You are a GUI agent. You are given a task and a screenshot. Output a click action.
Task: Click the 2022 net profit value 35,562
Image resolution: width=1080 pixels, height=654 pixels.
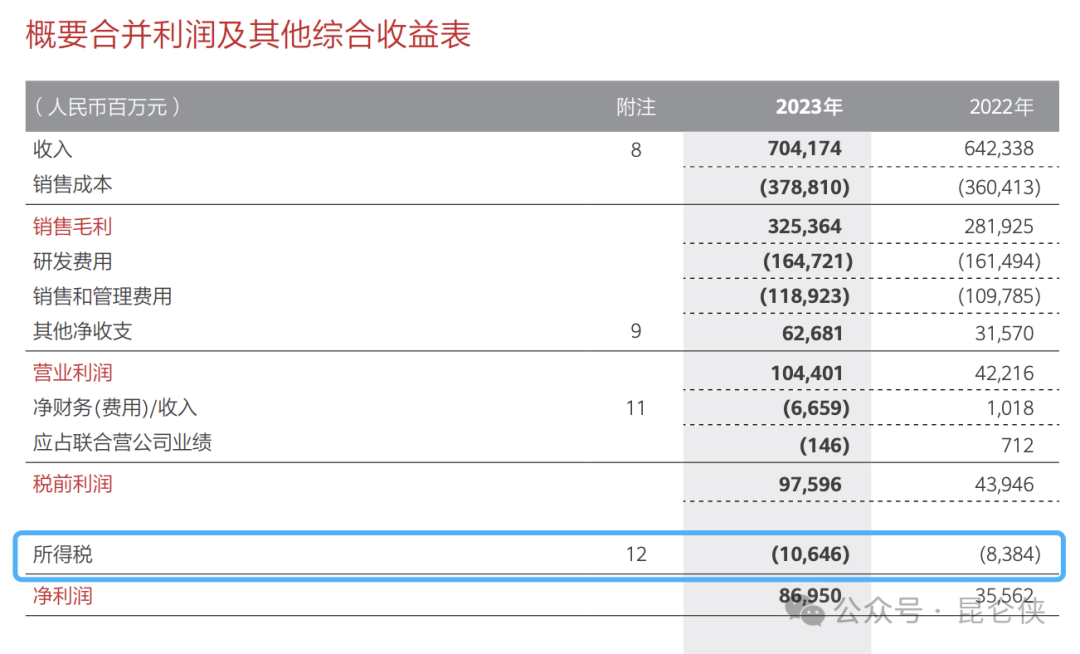coord(1004,595)
